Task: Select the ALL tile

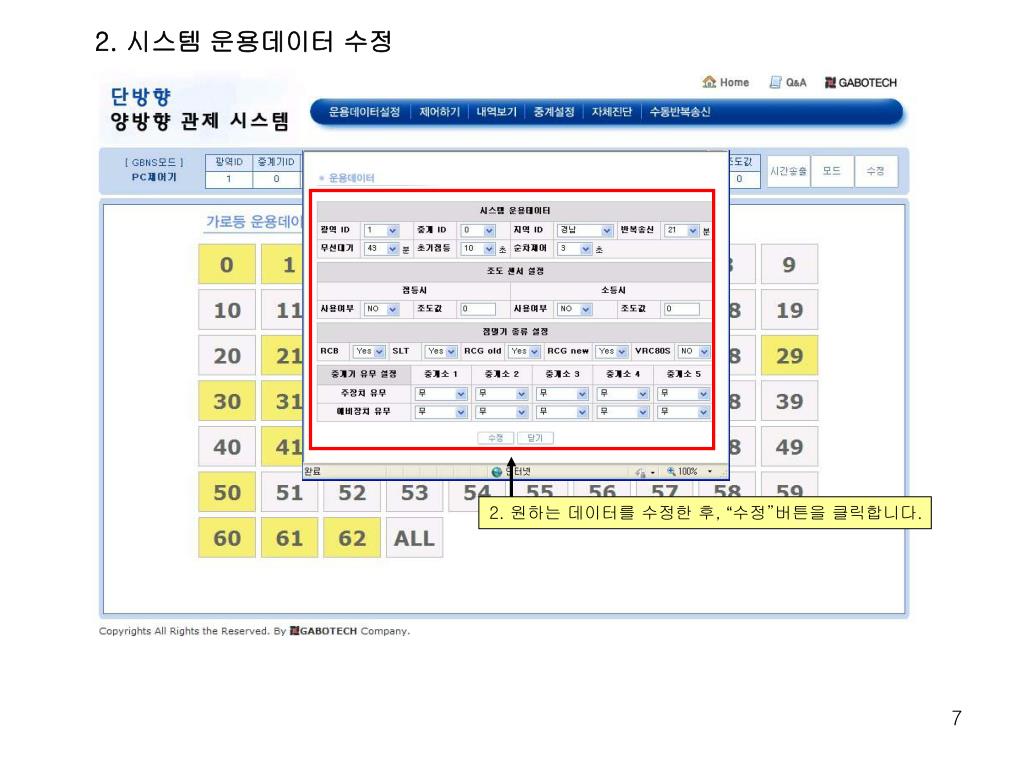Action: (x=415, y=538)
